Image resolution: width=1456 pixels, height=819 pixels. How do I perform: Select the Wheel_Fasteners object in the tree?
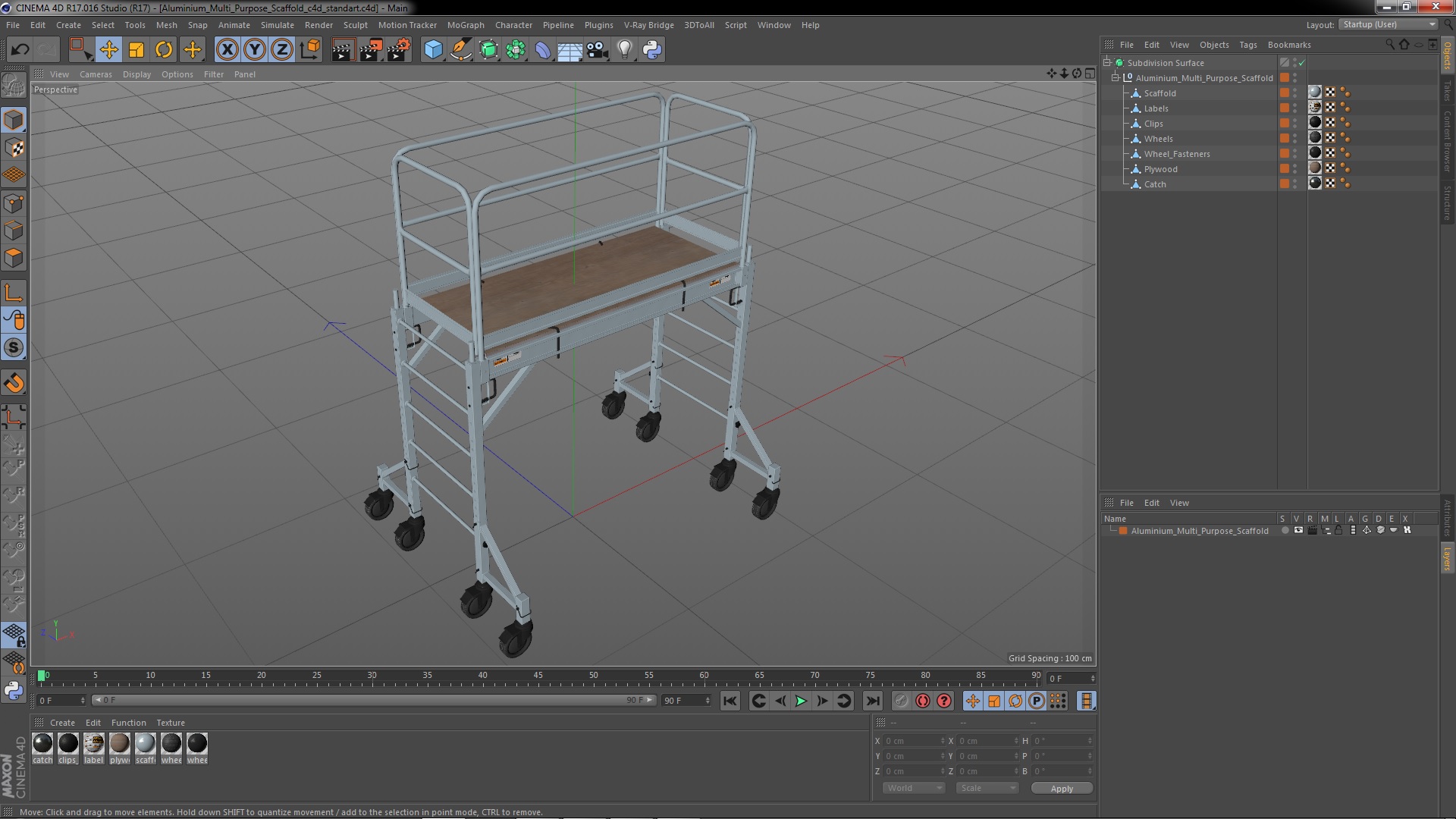(1177, 154)
